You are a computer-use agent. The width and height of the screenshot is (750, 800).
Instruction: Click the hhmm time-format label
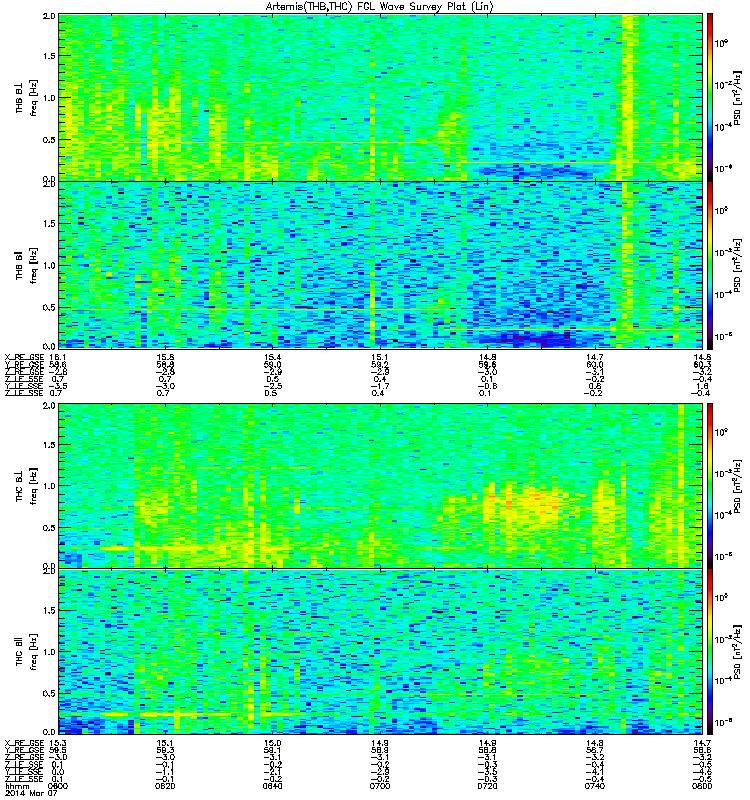point(17,786)
